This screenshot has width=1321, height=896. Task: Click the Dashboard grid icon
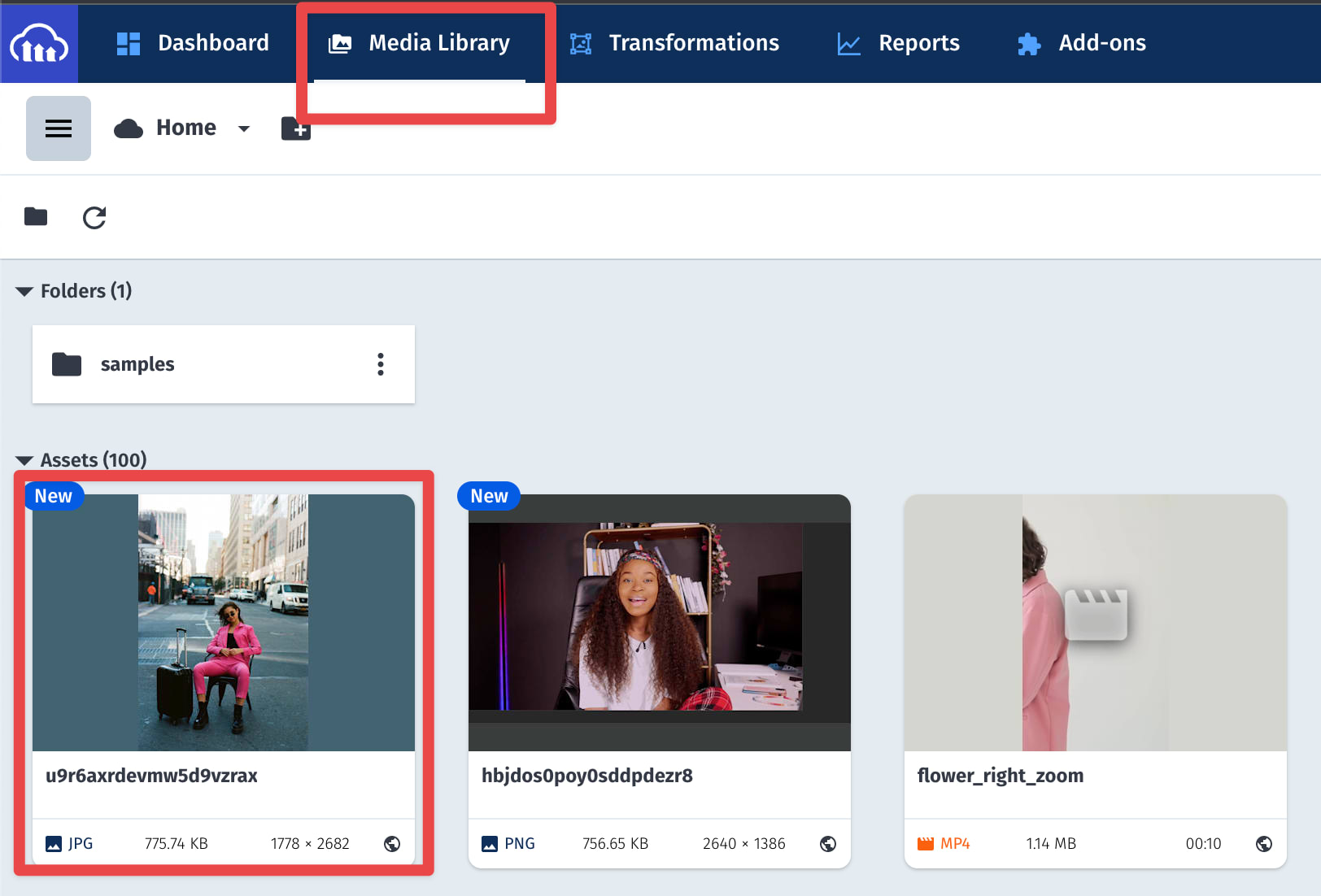[x=129, y=44]
